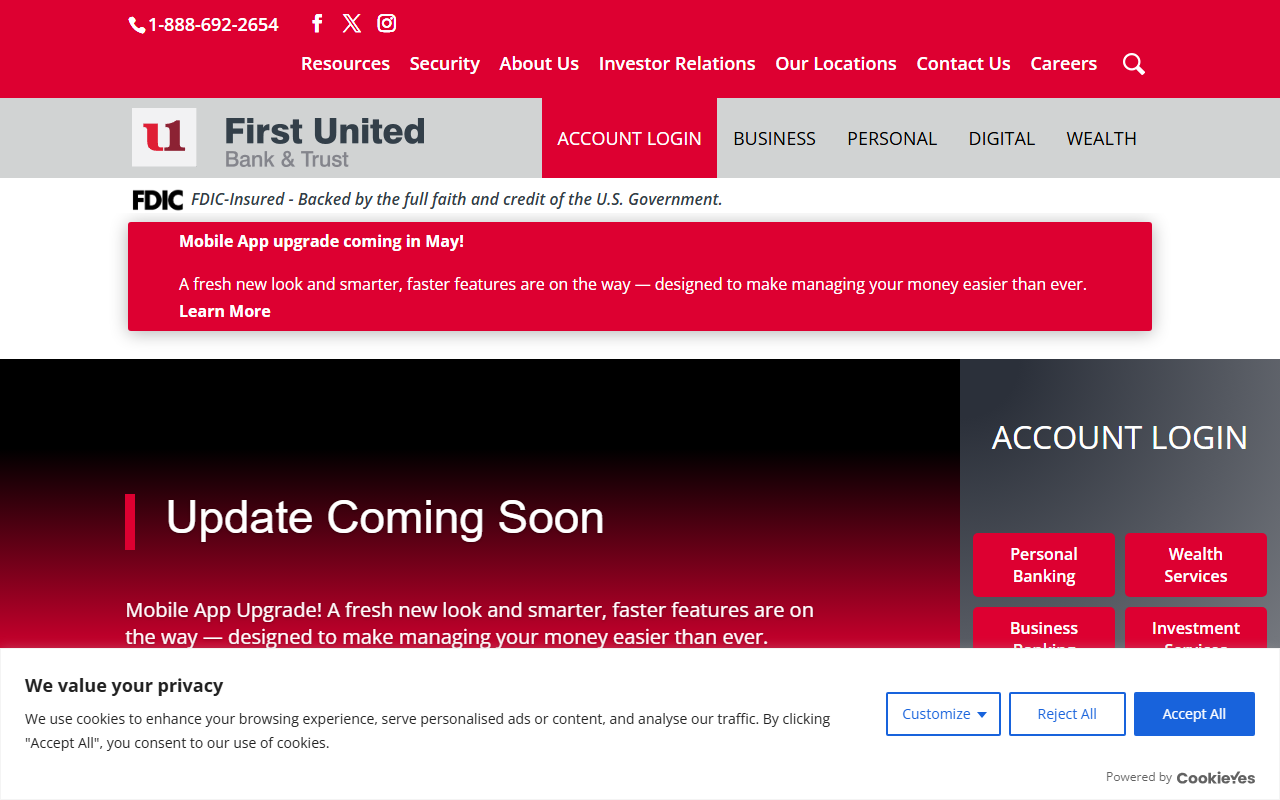Expand the Customize cookie dropdown

click(943, 714)
